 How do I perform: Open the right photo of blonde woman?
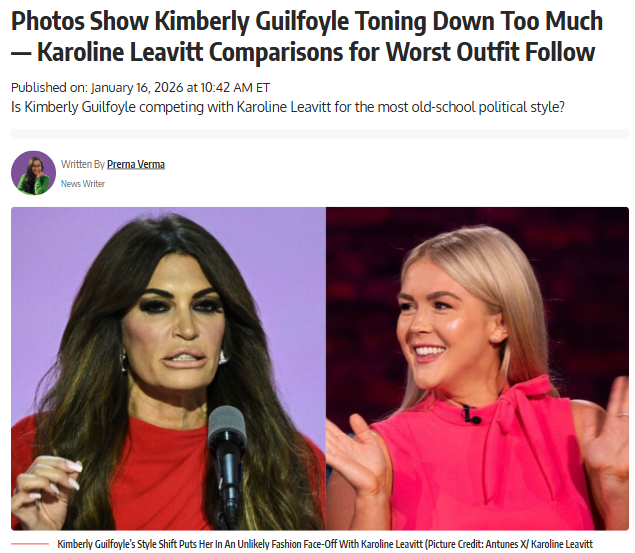tap(477, 368)
